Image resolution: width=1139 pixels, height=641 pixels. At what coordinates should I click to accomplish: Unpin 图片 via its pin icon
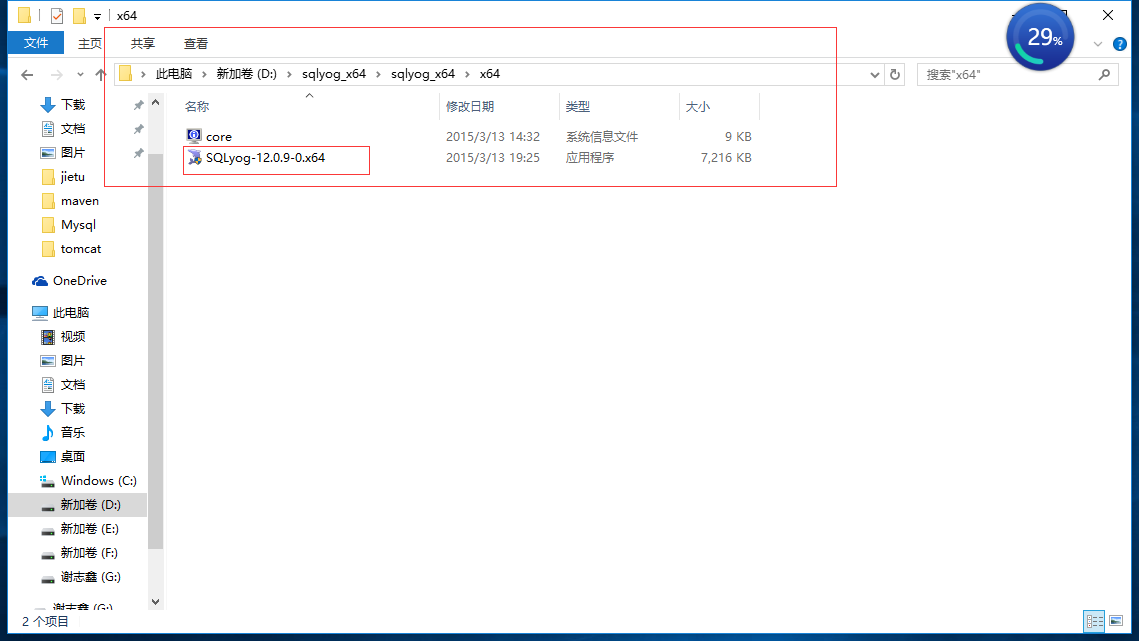[x=138, y=153]
